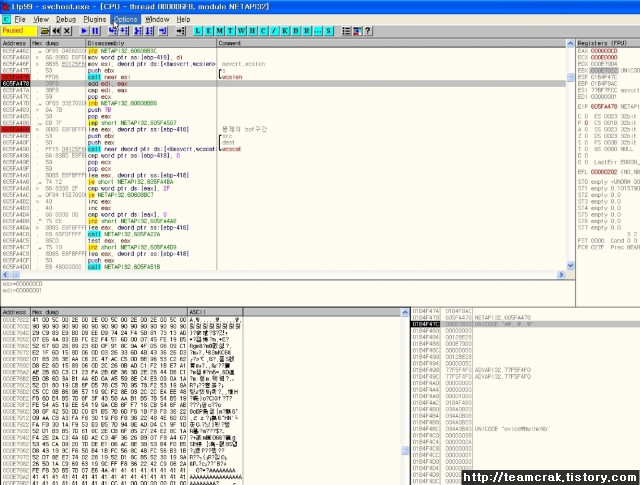Open Threads window with T button

(x=231, y=31)
